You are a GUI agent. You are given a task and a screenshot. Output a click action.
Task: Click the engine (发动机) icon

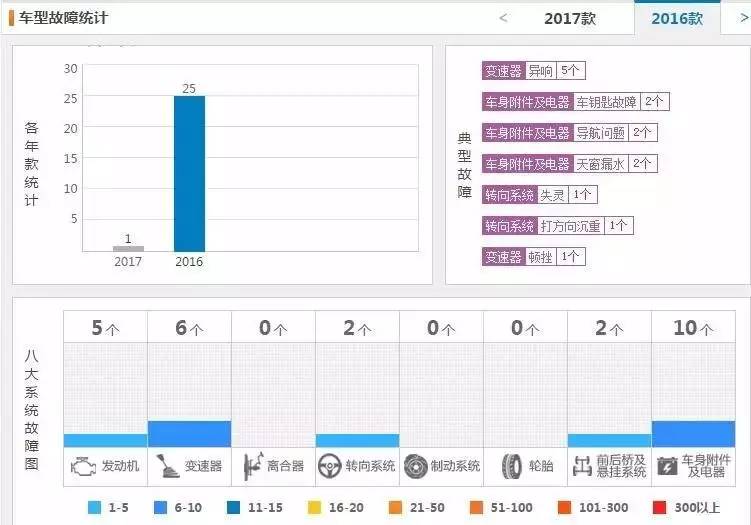point(83,466)
